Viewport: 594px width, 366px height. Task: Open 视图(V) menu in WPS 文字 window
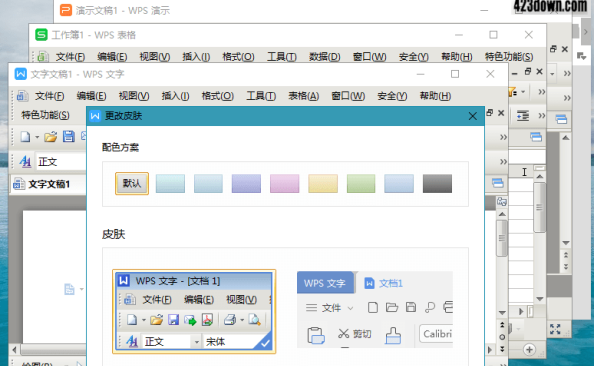click(x=134, y=96)
